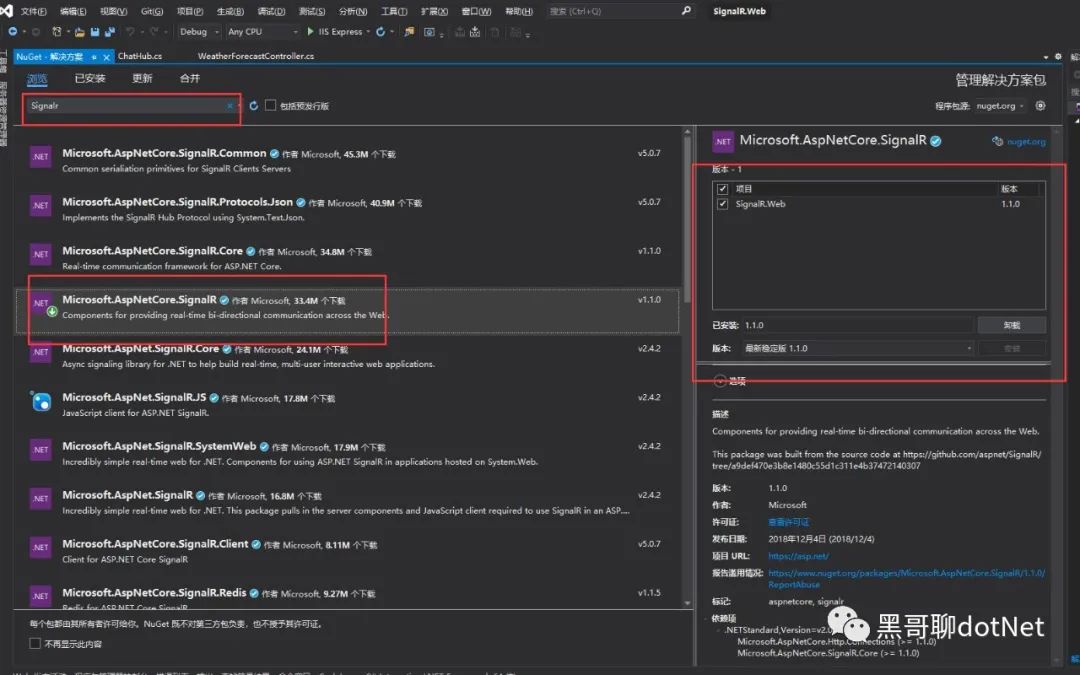1080x675 pixels.
Task: Open the Any CPU platform dropdown
Action: [262, 32]
